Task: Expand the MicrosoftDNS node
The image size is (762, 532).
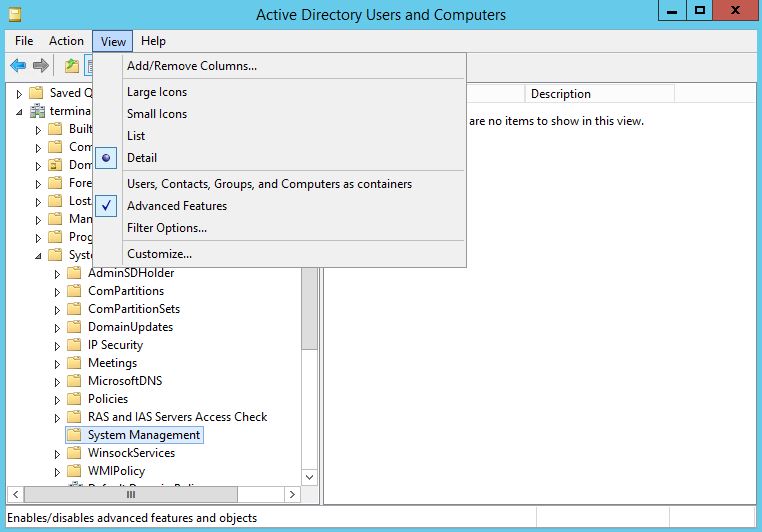Action: coord(57,382)
